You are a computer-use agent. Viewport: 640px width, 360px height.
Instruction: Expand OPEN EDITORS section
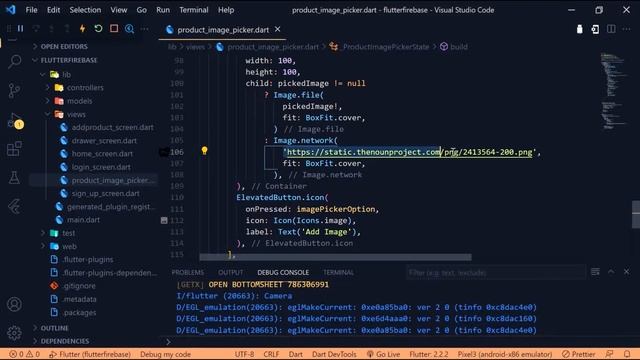(x=64, y=47)
